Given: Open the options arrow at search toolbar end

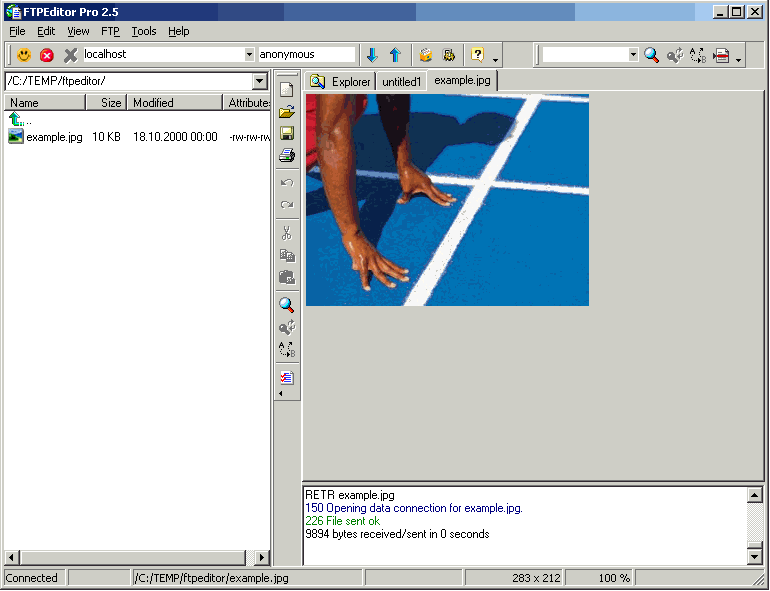Looking at the screenshot, I should click(738, 60).
